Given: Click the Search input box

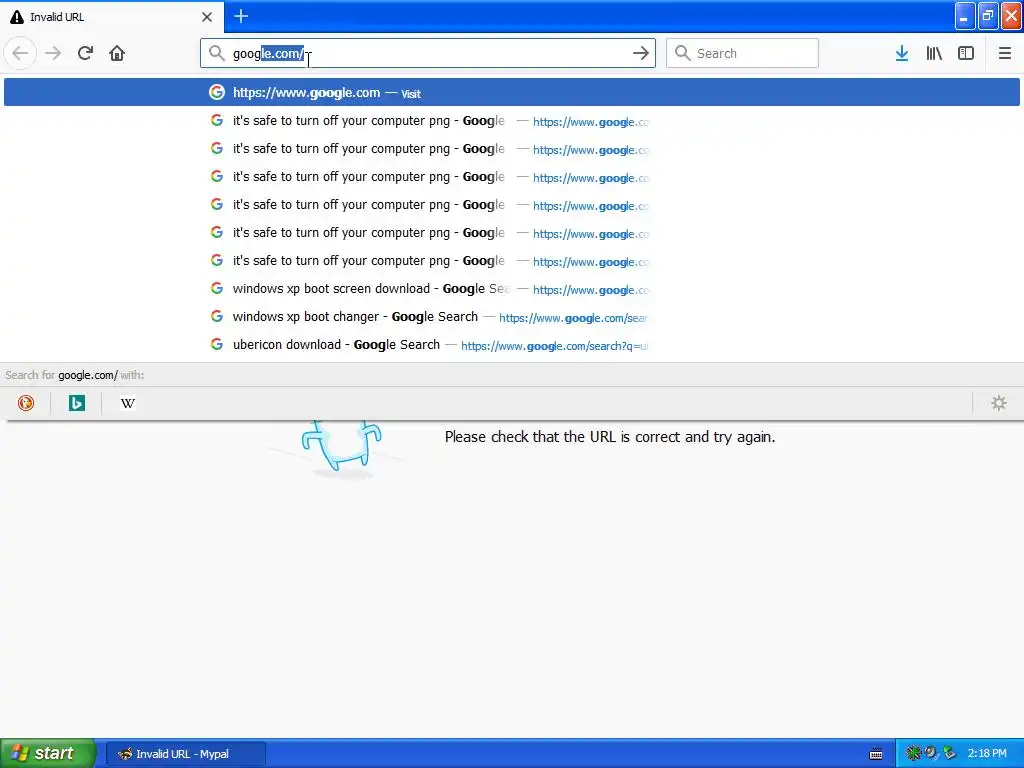Looking at the screenshot, I should [742, 53].
